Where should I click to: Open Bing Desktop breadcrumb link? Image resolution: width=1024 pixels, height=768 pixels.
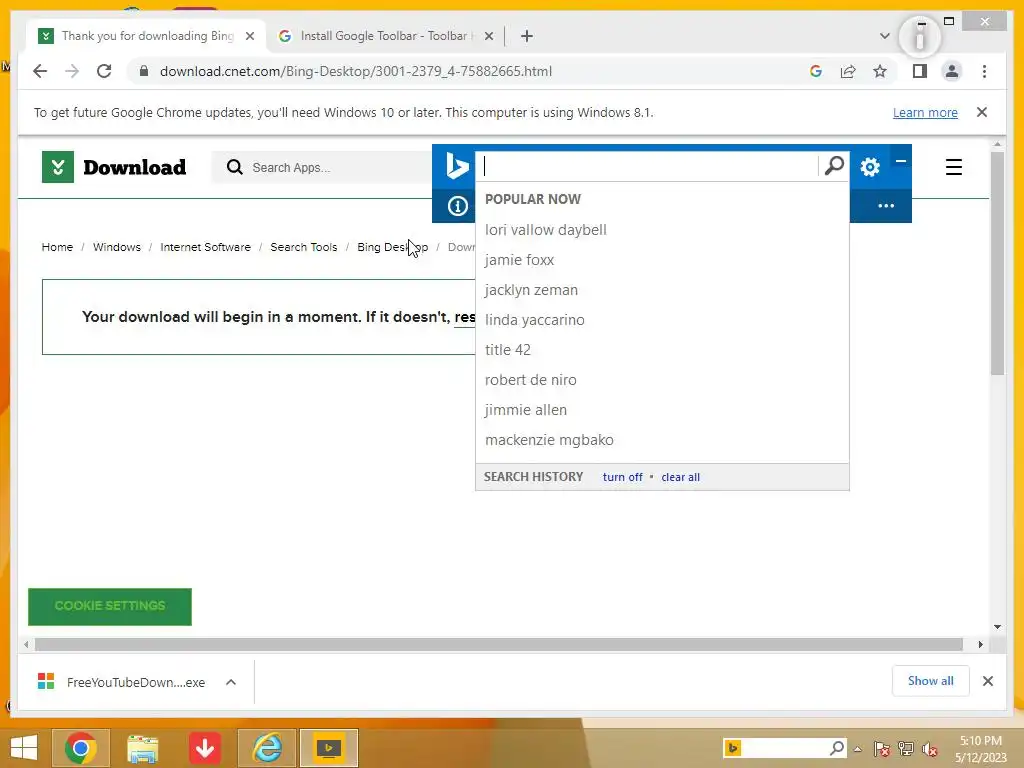pos(392,247)
